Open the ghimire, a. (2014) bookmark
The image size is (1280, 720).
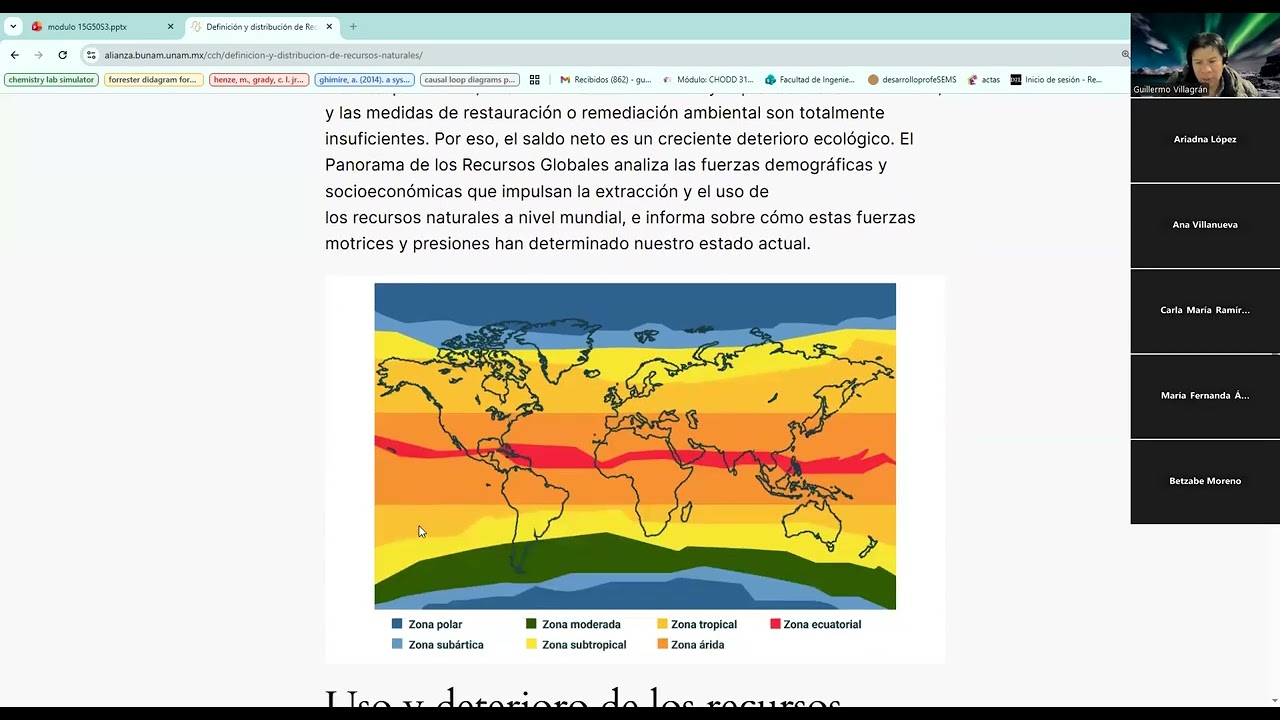point(364,80)
